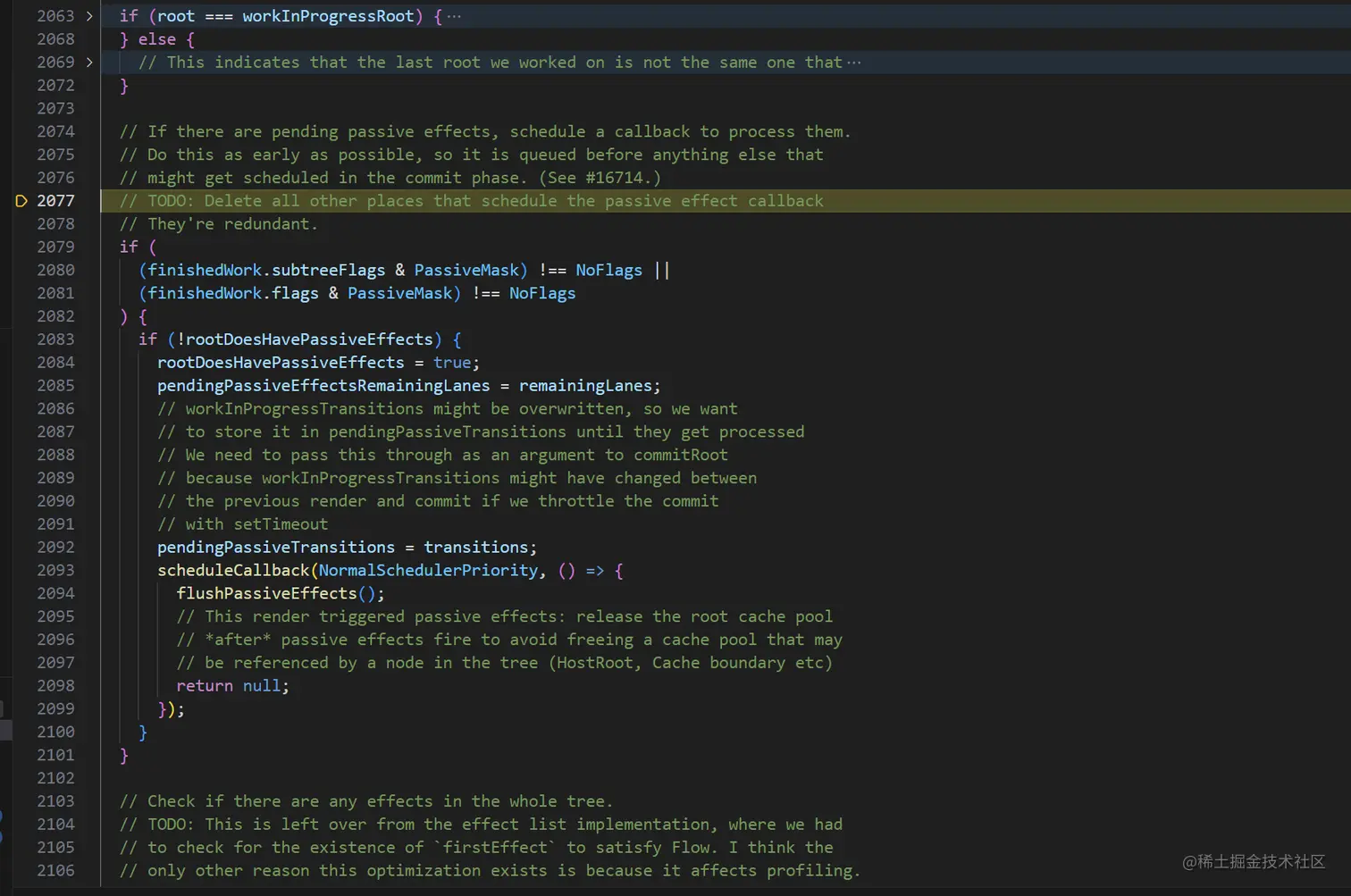The width and height of the screenshot is (1351, 896).
Task: Click the subtreeFlags property
Action: click(x=329, y=270)
